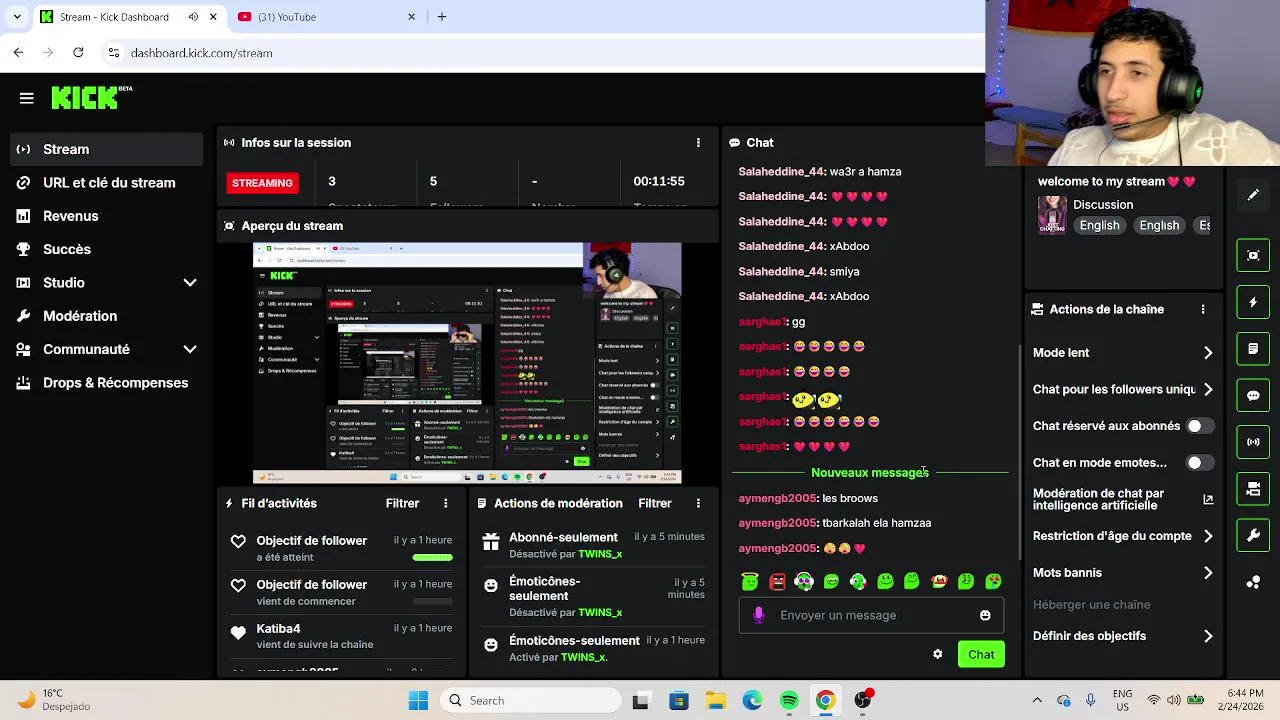Viewport: 1280px width, 720px height.
Task: Open the hamburger menu beside the Kick logo
Action: [27, 98]
